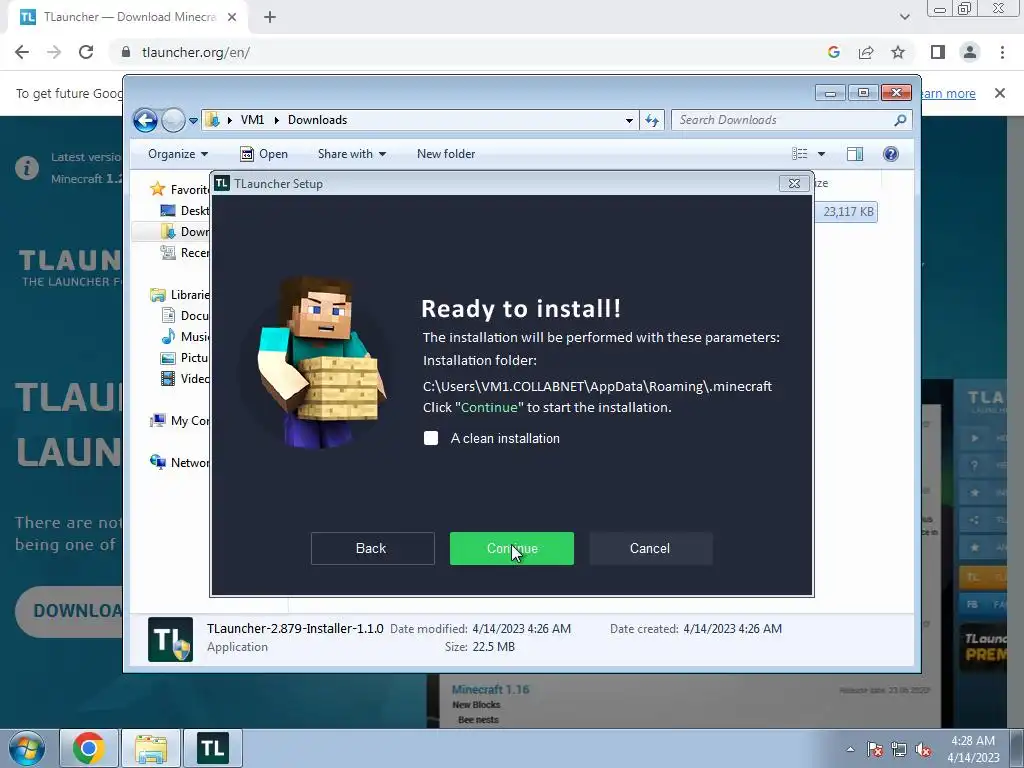Click the change view icon in Explorer
Image resolution: width=1024 pixels, height=768 pixels.
point(800,154)
